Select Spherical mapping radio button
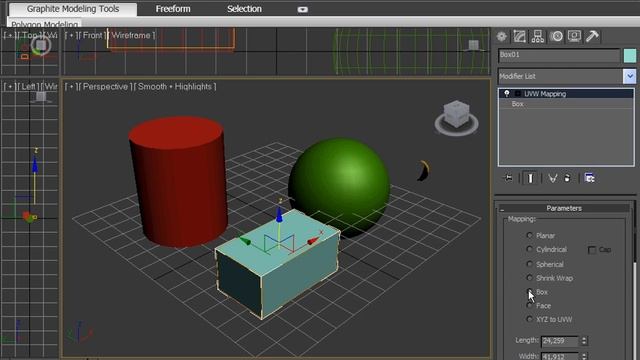This screenshot has width=640, height=360. [x=529, y=264]
